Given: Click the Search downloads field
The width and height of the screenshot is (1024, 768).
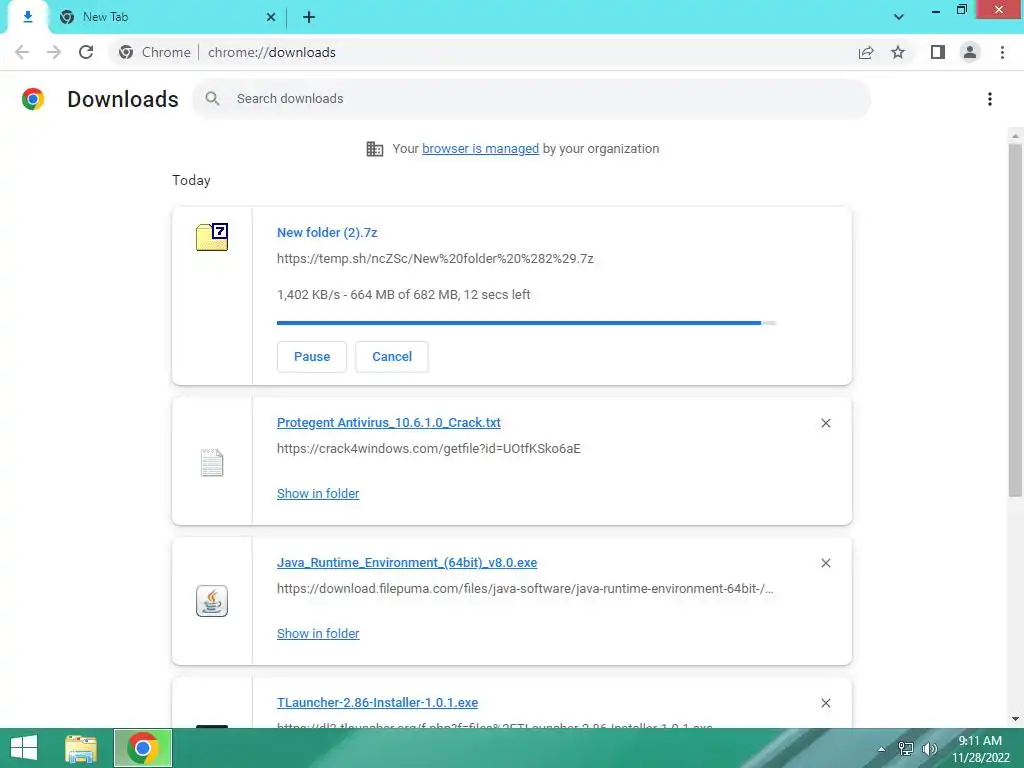Looking at the screenshot, I should point(532,99).
